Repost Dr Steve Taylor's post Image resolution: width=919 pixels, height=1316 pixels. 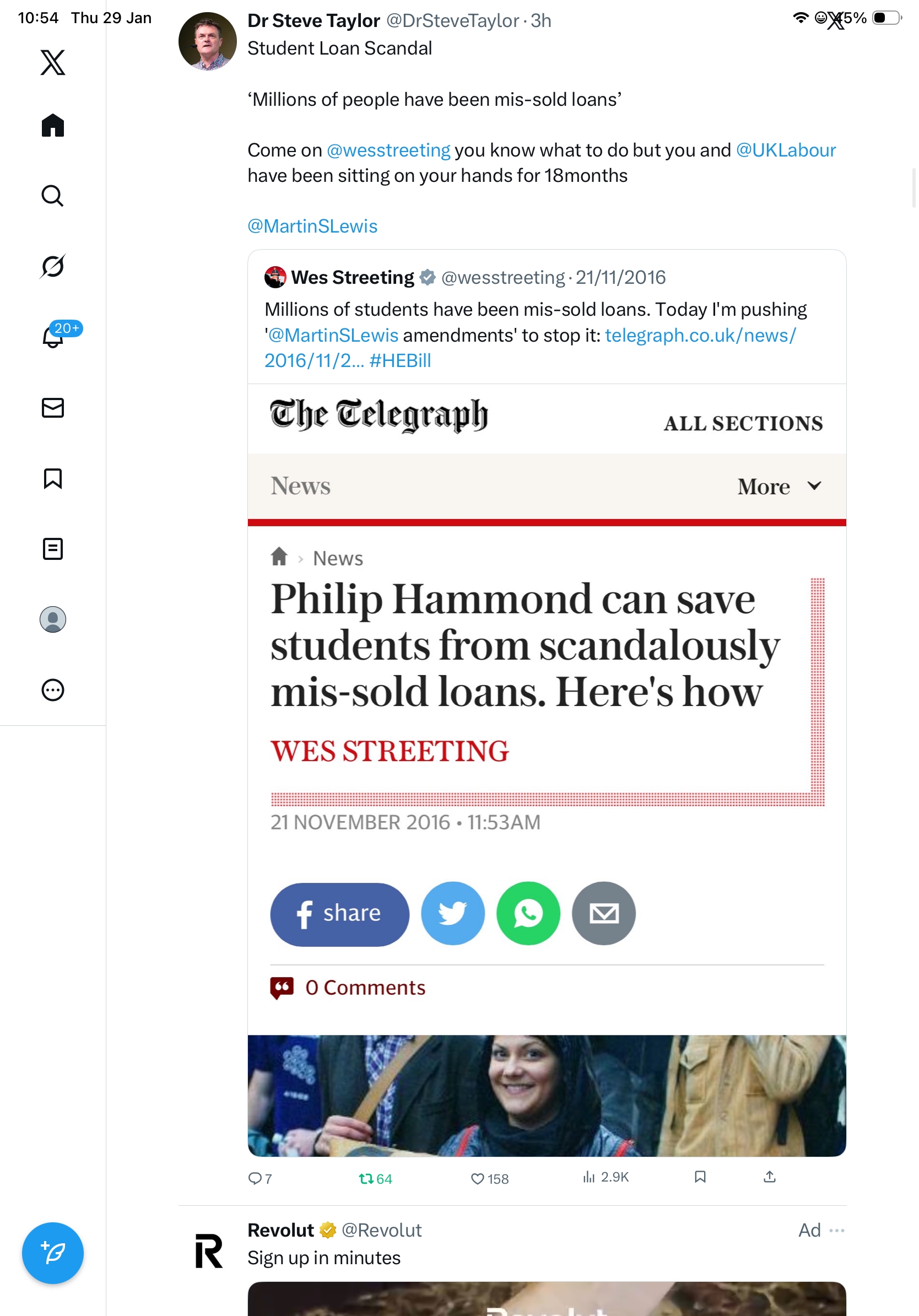click(x=366, y=1178)
